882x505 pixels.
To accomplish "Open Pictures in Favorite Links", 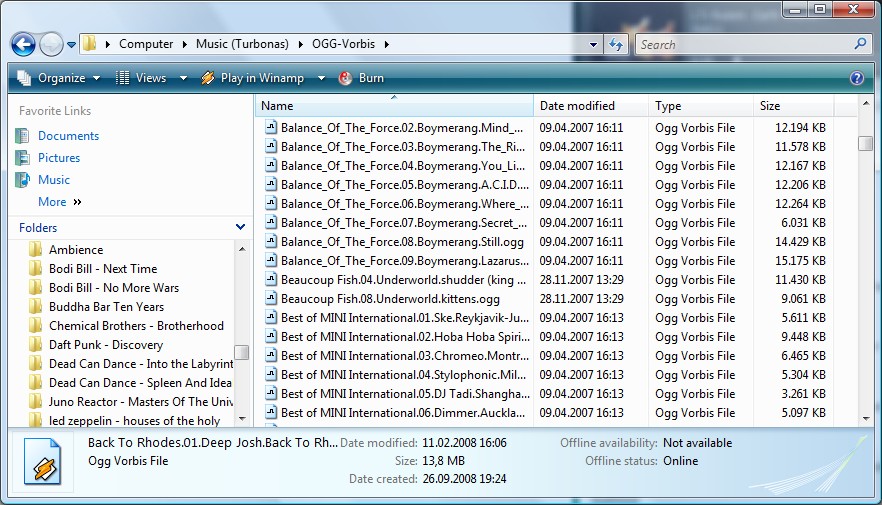I will pyautogui.click(x=59, y=158).
